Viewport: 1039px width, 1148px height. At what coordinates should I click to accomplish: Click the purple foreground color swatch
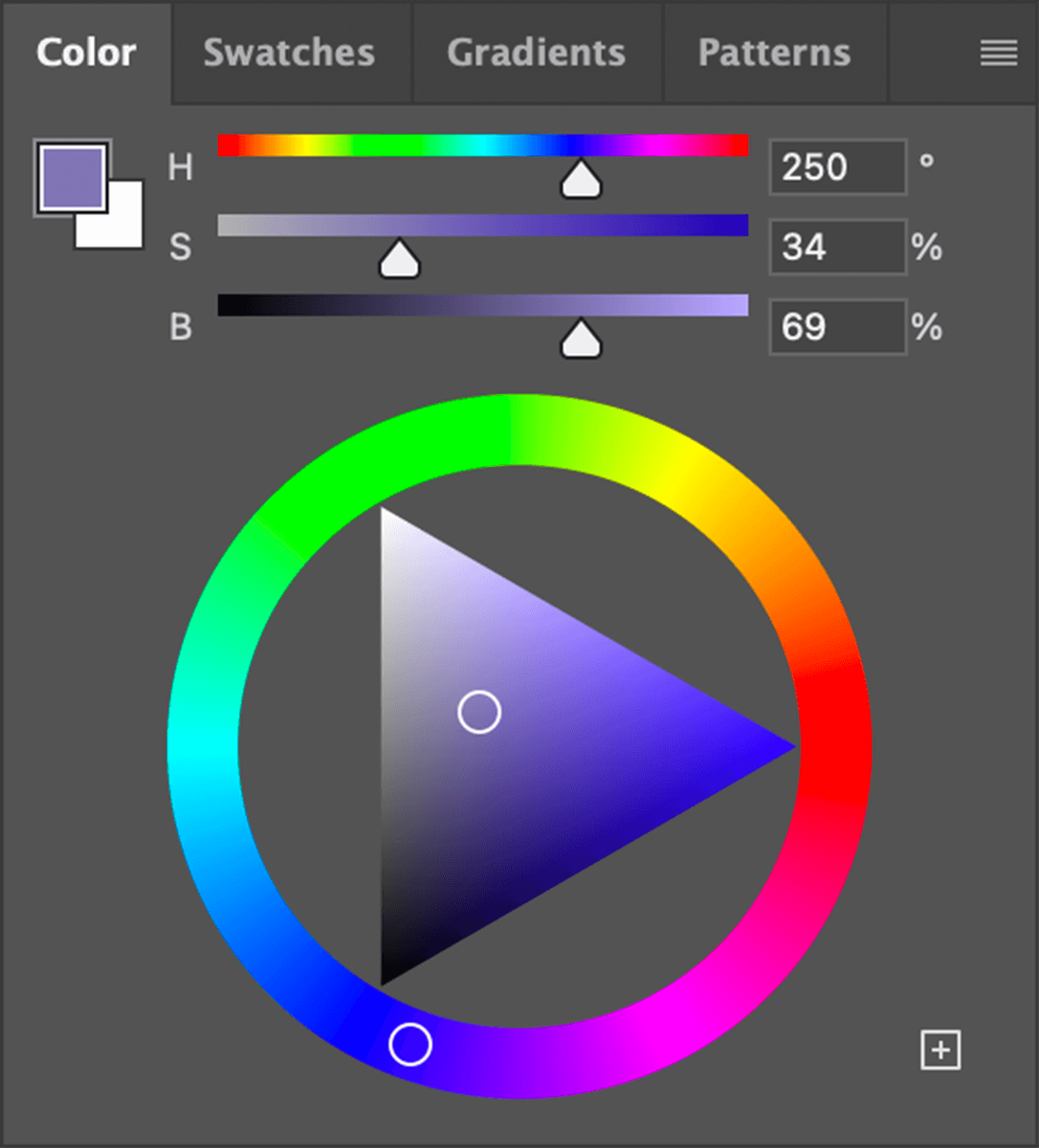tap(72, 178)
